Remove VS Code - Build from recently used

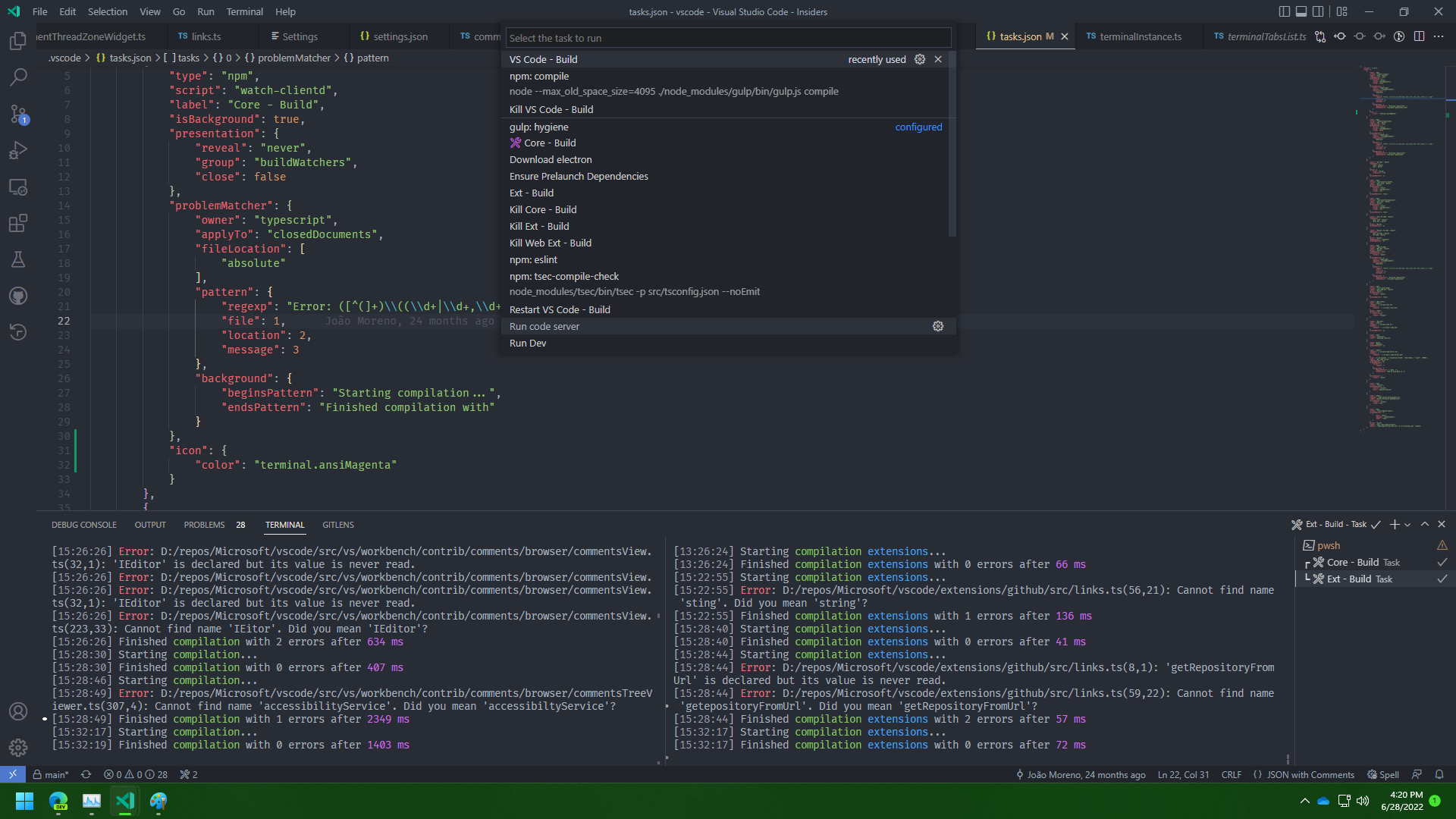click(x=938, y=59)
